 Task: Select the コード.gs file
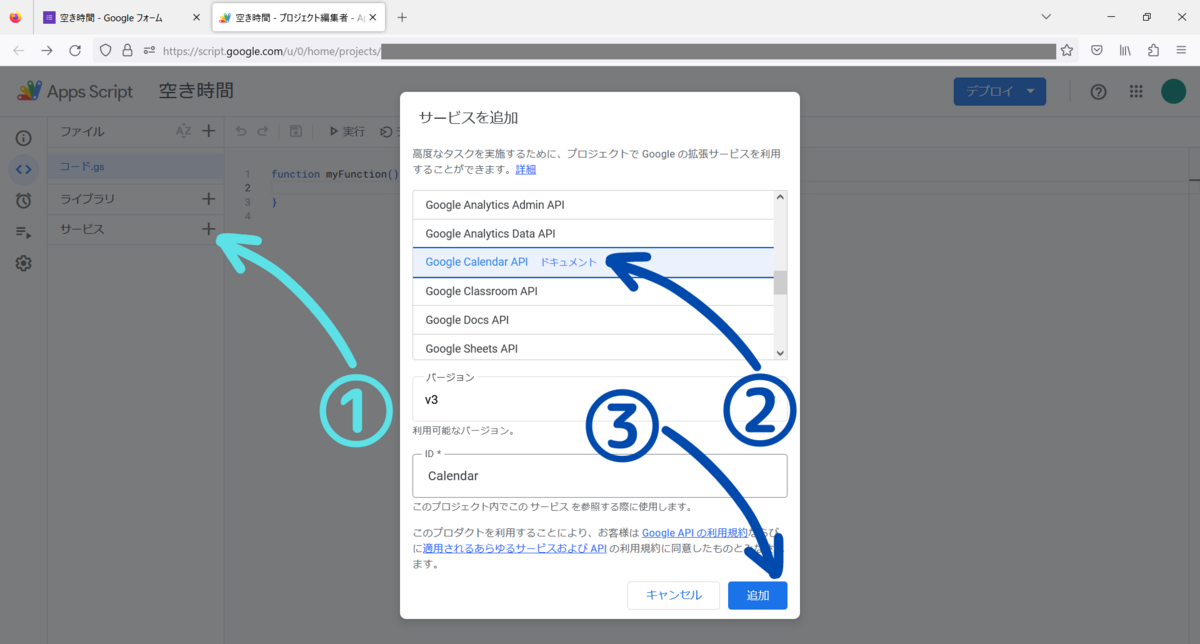135,167
